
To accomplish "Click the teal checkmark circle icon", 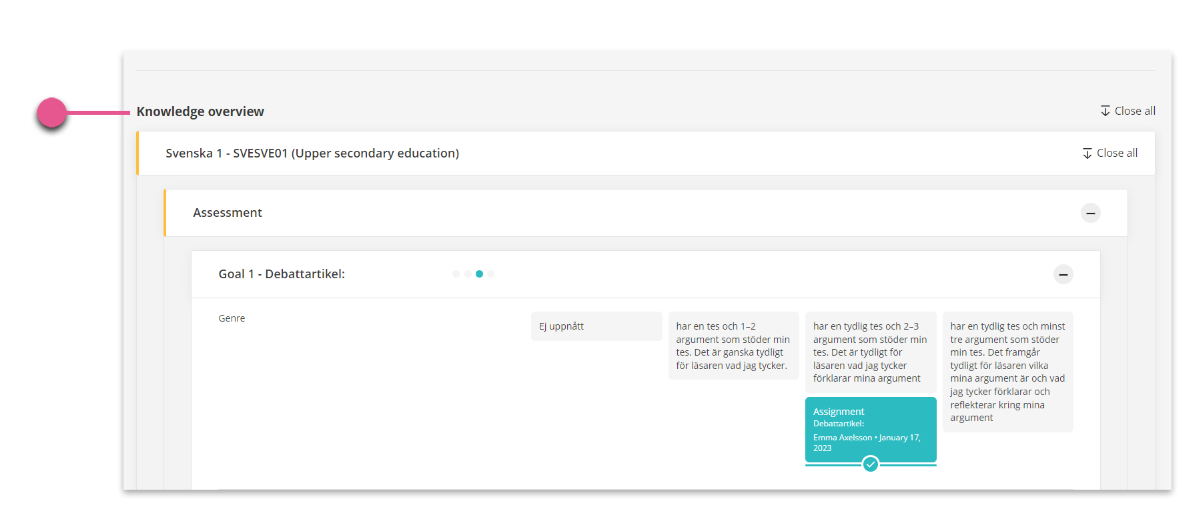I will pos(870,463).
